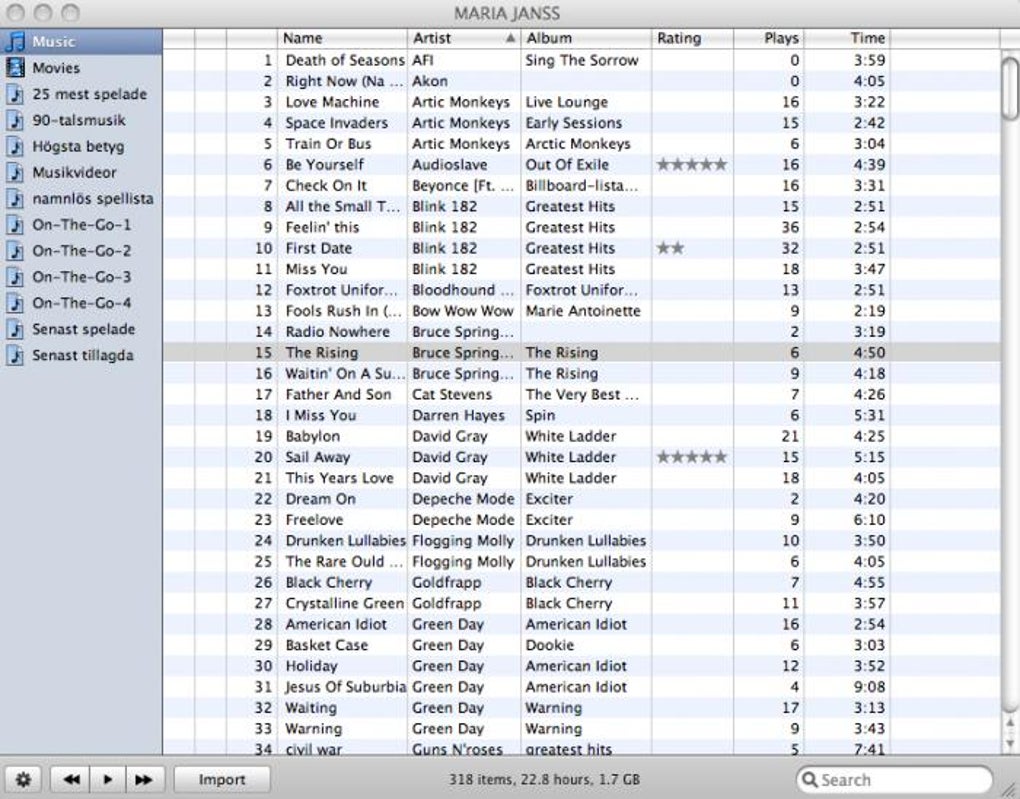Screen dimensions: 1020x799
Task: Sort the list by Artist column
Action: [x=464, y=38]
